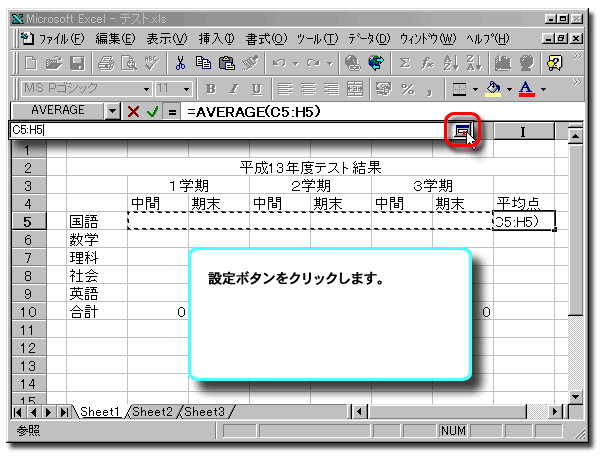Open Print Preview icon
This screenshot has height=456, width=600.
pos(129,63)
